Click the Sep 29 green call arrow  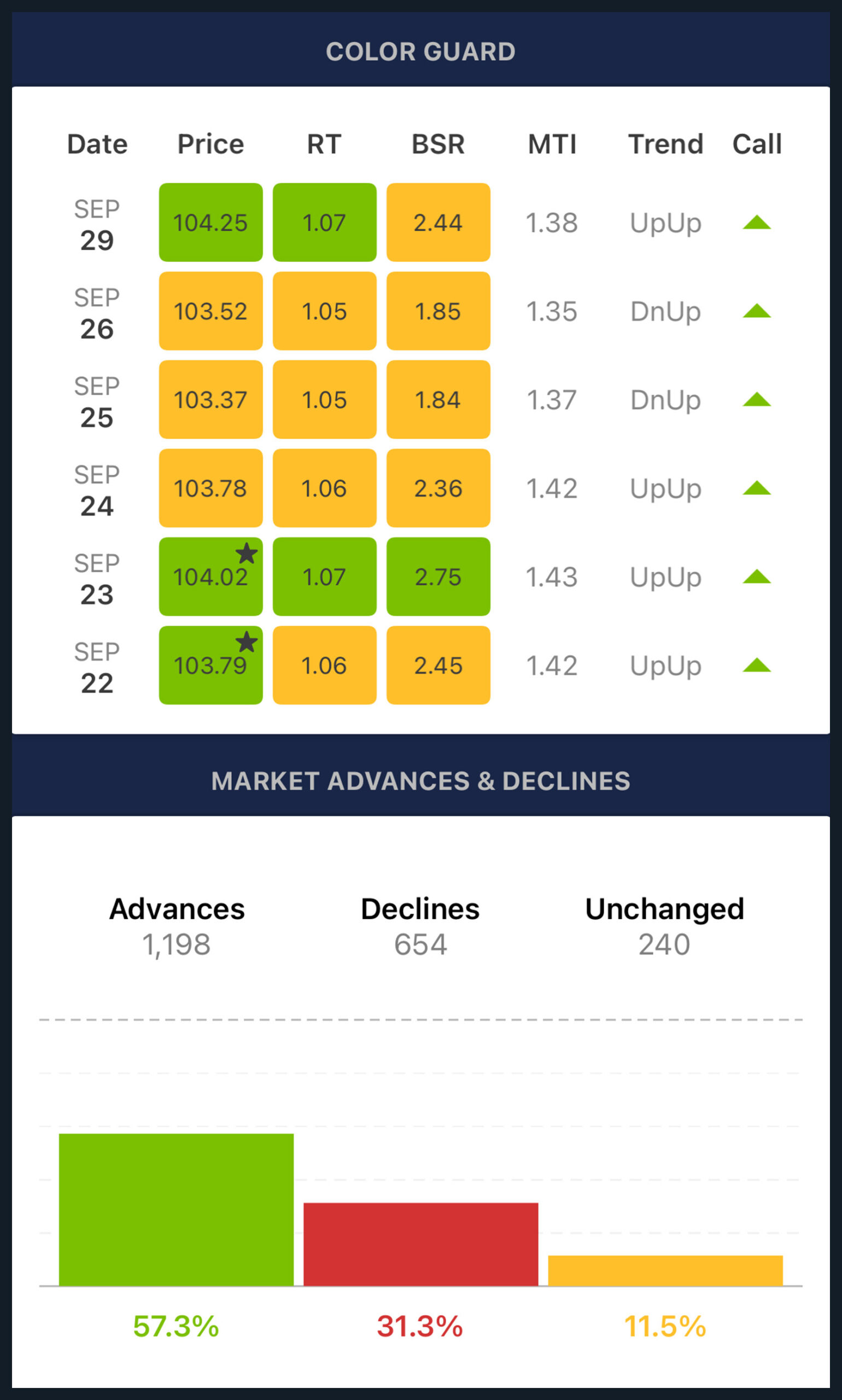(756, 223)
